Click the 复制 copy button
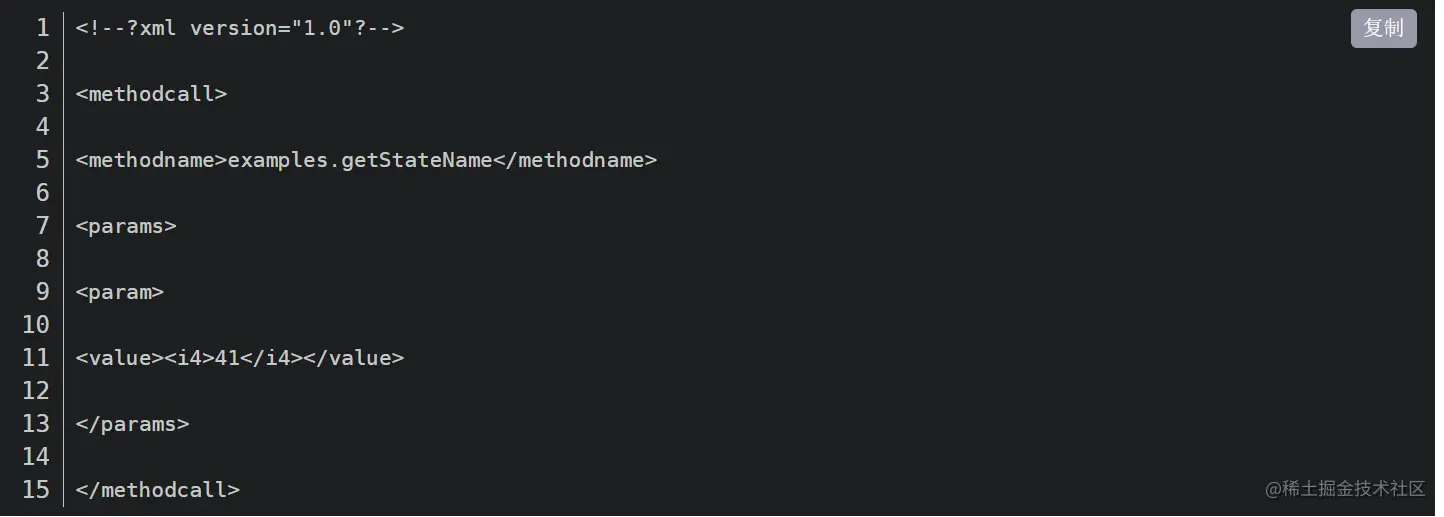The image size is (1444, 517). (x=1383, y=29)
